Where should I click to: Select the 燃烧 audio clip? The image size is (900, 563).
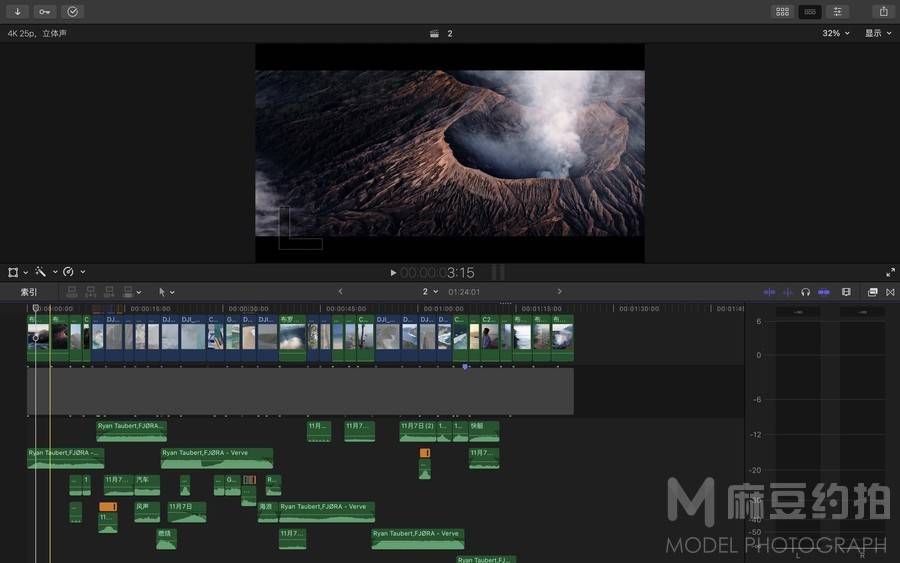pyautogui.click(x=166, y=539)
